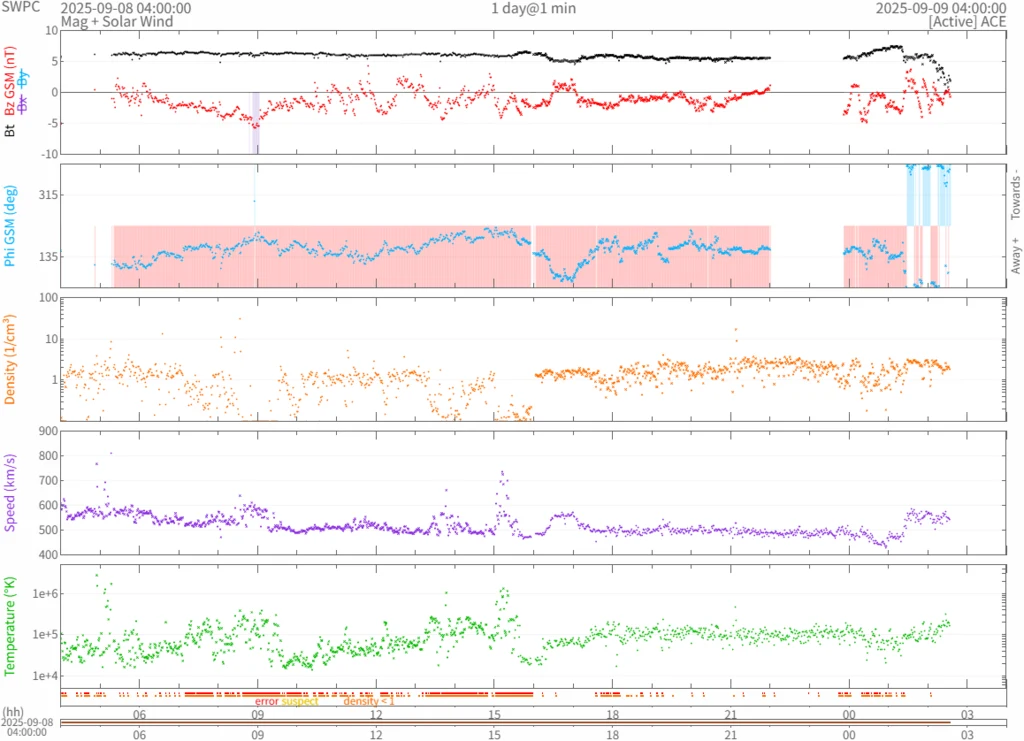The image size is (1024, 741).
Task: Click the SWPC label in the corner
Action: point(20,8)
